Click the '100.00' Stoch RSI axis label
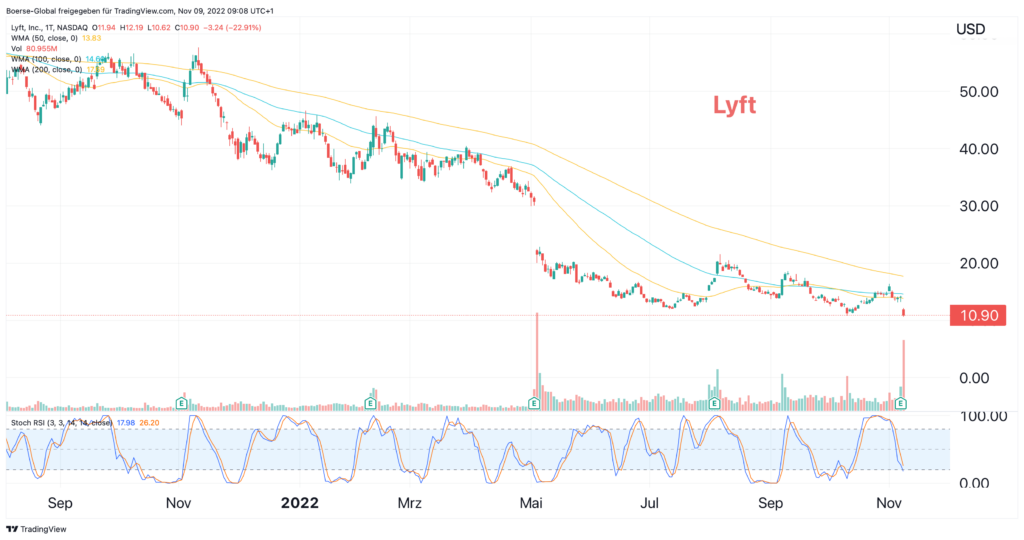This screenshot has width=1024, height=540. 984,416
